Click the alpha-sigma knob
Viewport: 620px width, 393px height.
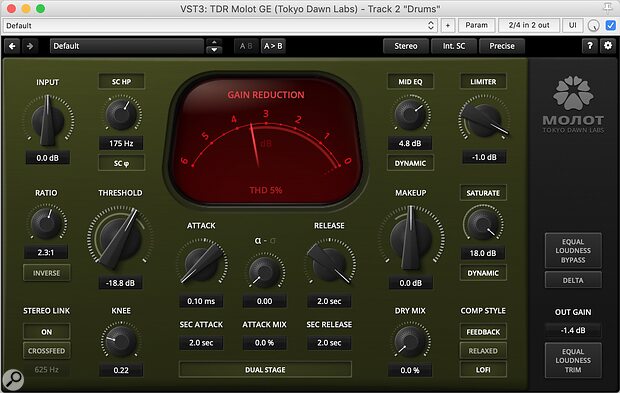coord(265,272)
